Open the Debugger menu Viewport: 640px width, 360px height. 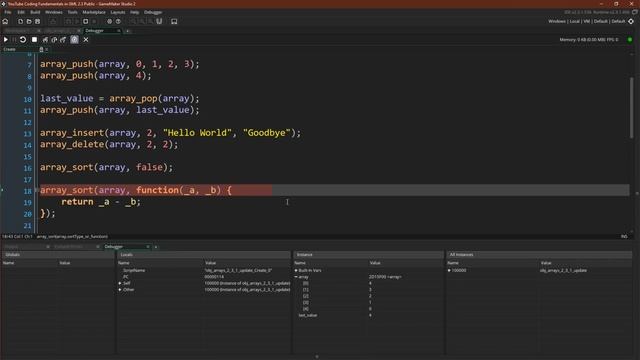(x=153, y=12)
